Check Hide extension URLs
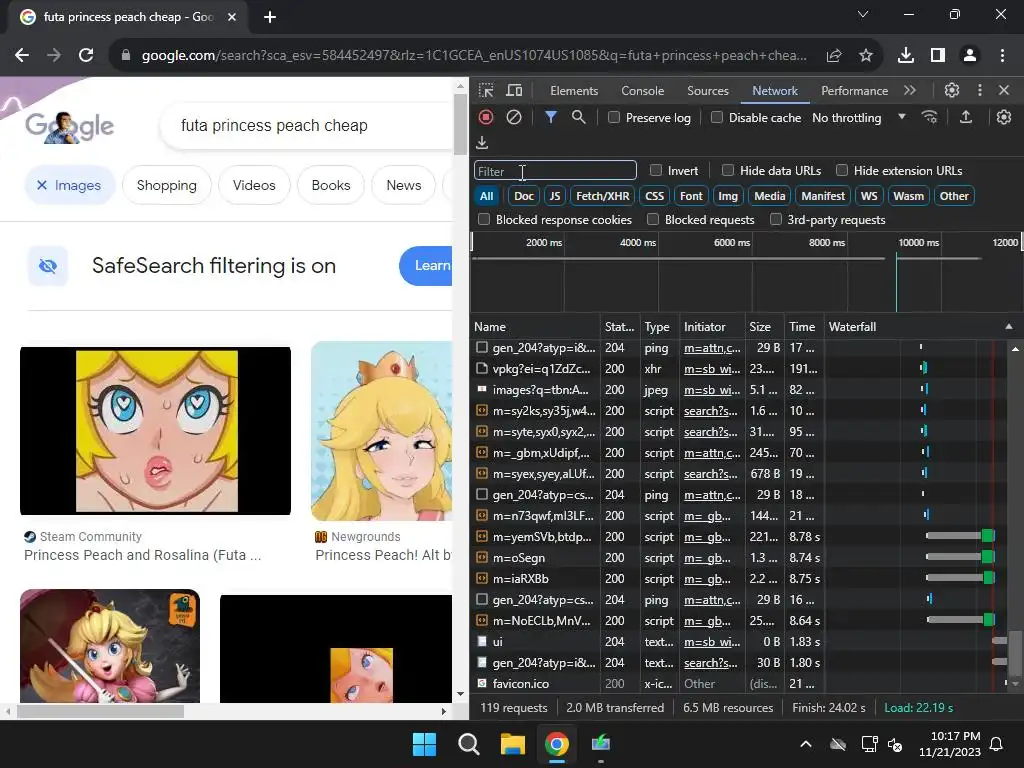Image resolution: width=1024 pixels, height=768 pixels. (842, 170)
